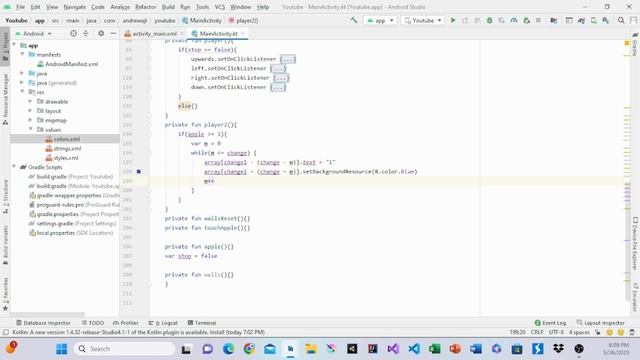The width and height of the screenshot is (640, 360).
Task: Open Project Structure from the toolbar
Action: [x=554, y=20]
